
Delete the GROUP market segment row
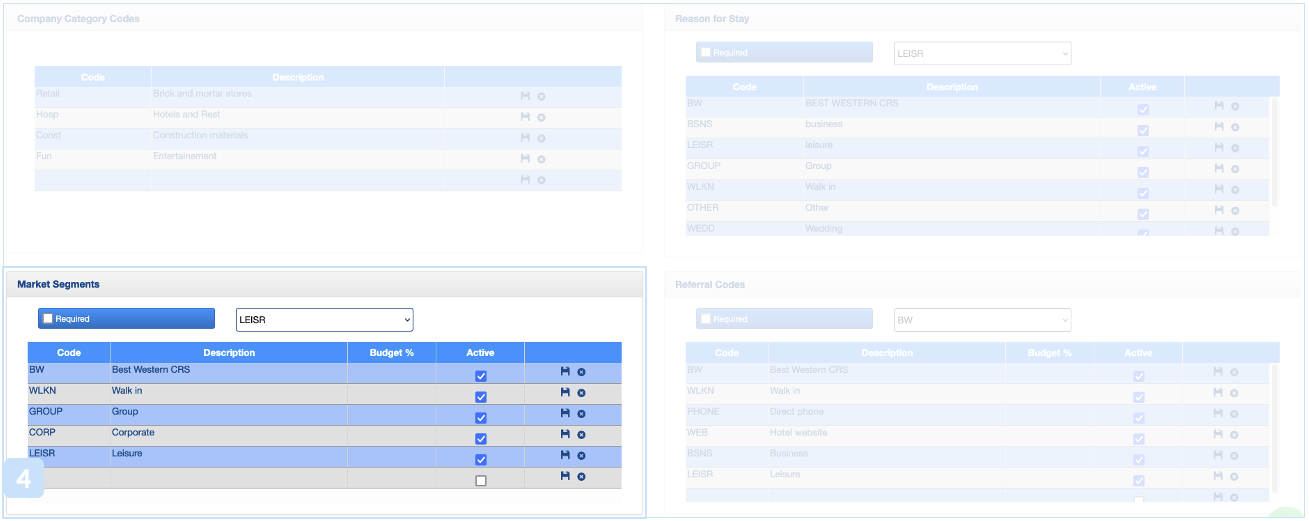pyautogui.click(x=581, y=414)
